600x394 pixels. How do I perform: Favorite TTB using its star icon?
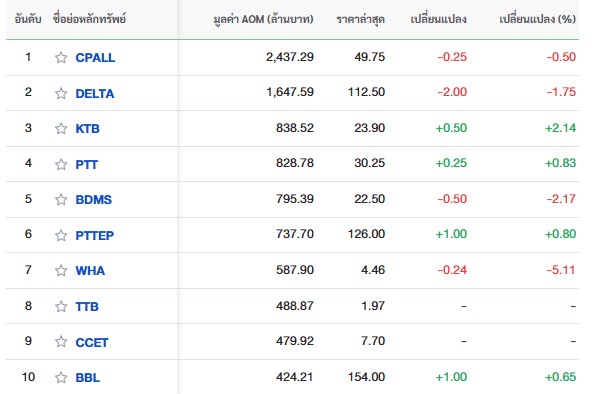pos(61,306)
